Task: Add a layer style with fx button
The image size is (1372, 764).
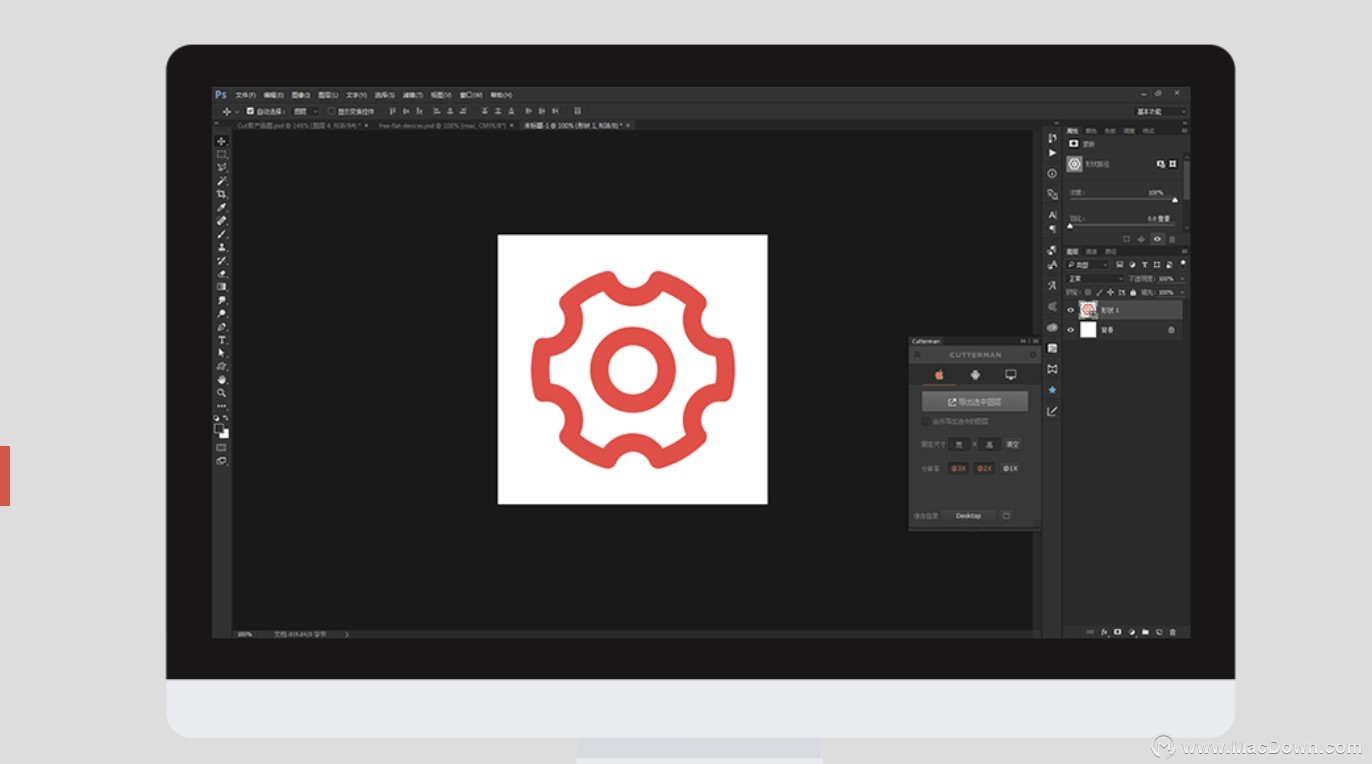Action: [x=1105, y=632]
